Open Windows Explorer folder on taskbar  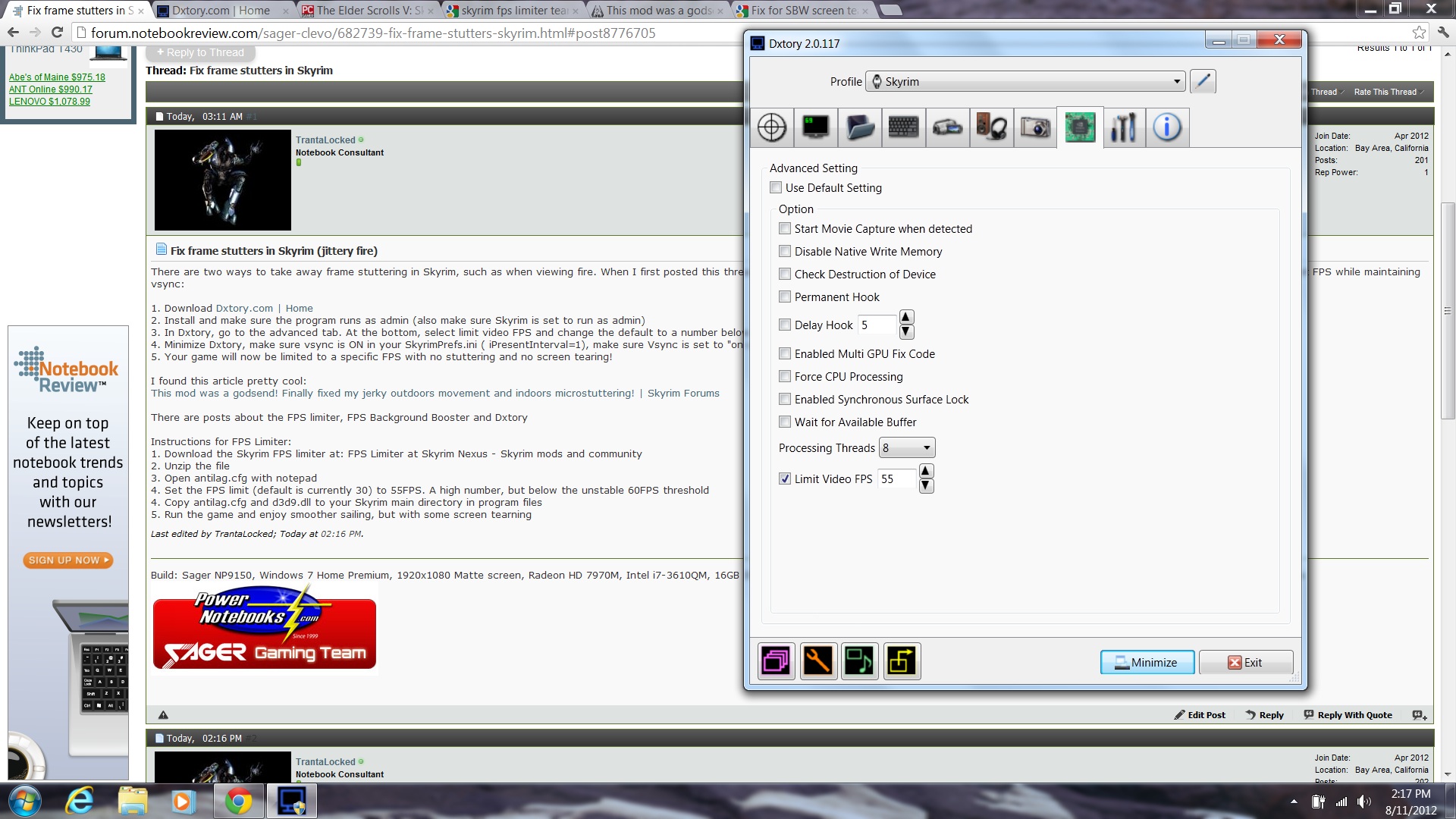click(x=132, y=801)
